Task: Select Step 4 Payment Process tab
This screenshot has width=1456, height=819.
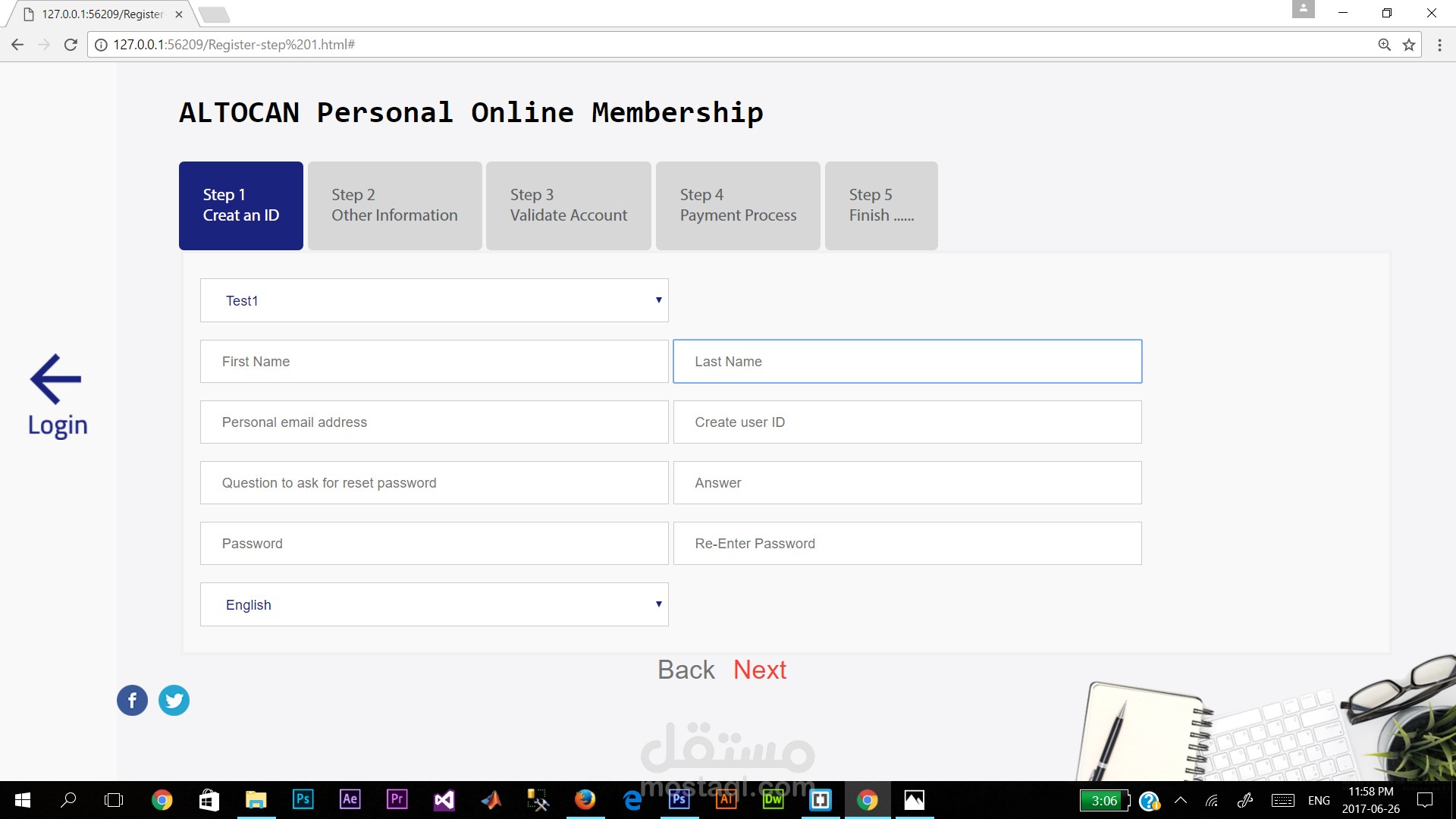Action: [737, 206]
